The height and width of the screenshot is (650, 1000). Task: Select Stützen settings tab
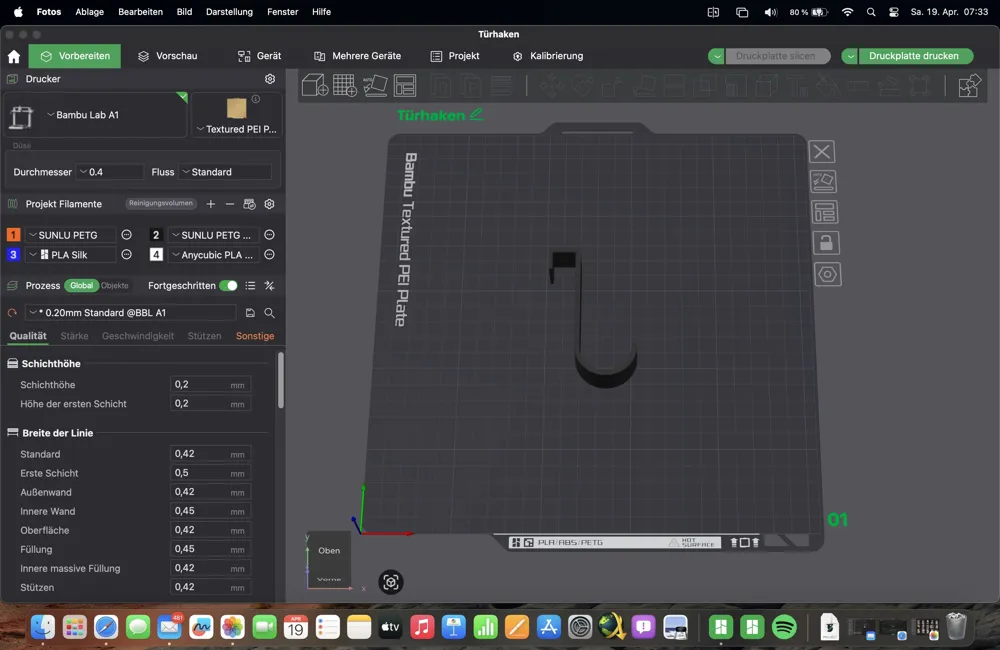coord(204,336)
